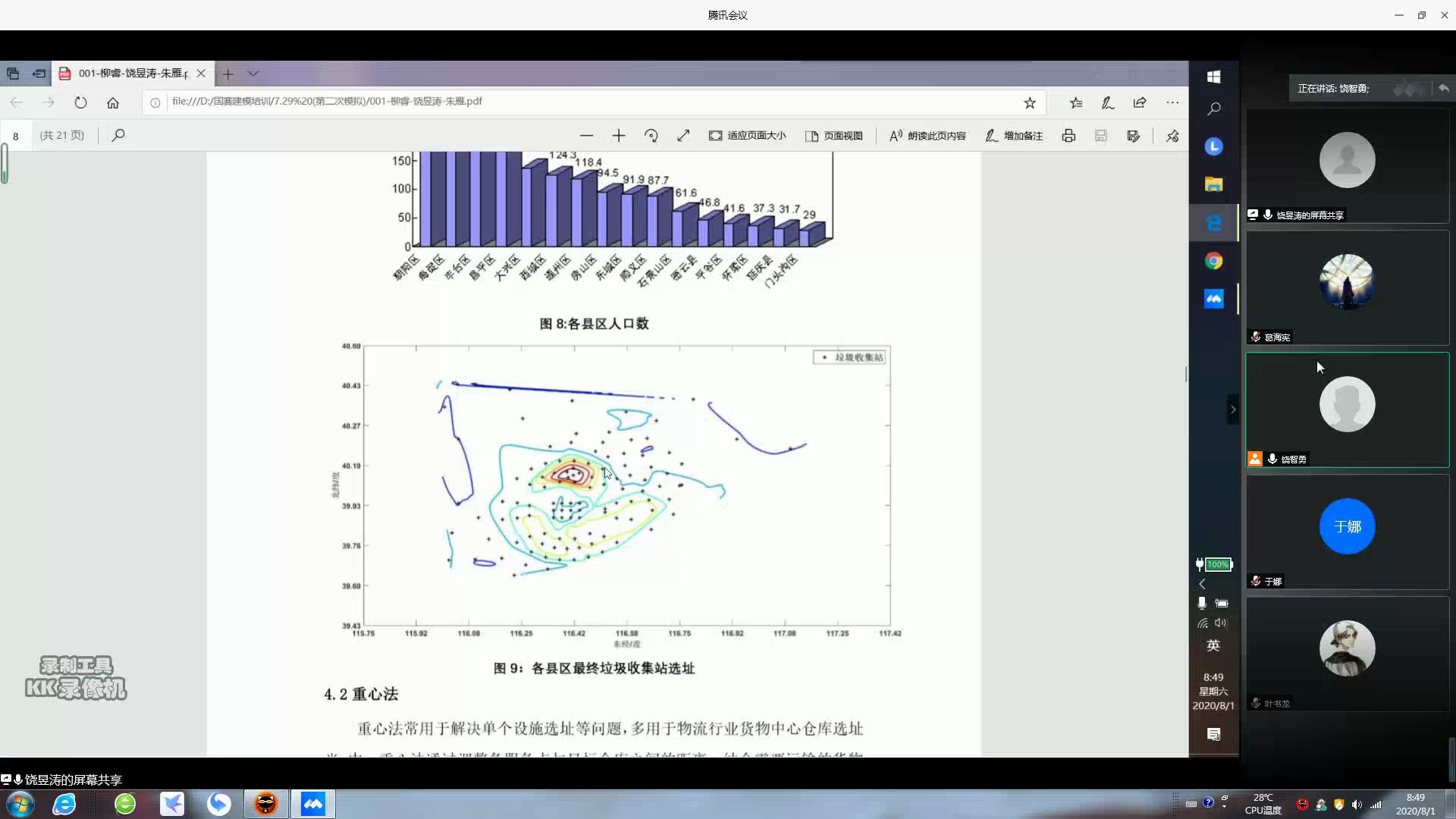The width and height of the screenshot is (1456, 819).
Task: Print the PDF document
Action: tap(1068, 136)
